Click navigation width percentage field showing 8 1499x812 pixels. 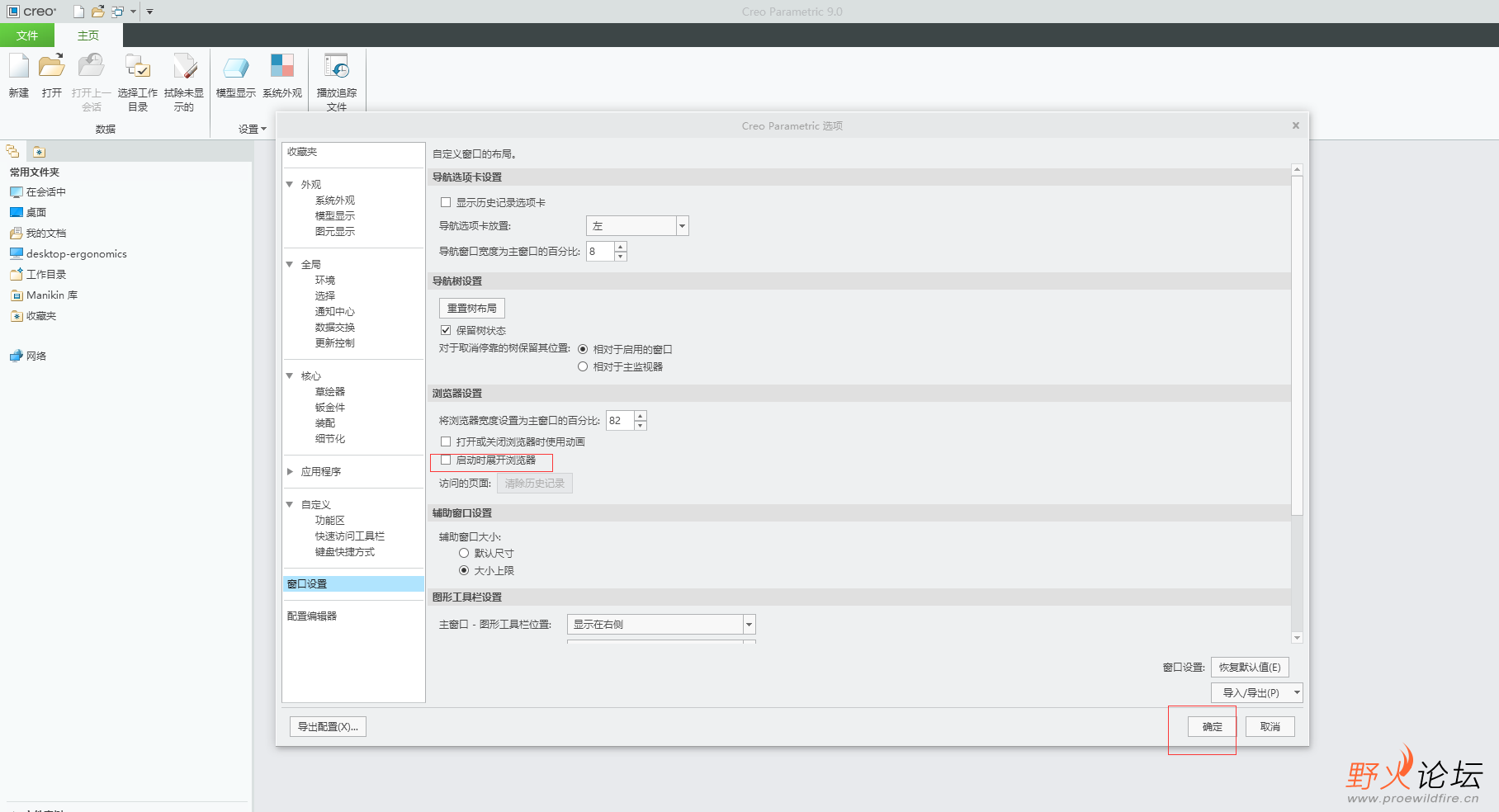pyautogui.click(x=600, y=251)
